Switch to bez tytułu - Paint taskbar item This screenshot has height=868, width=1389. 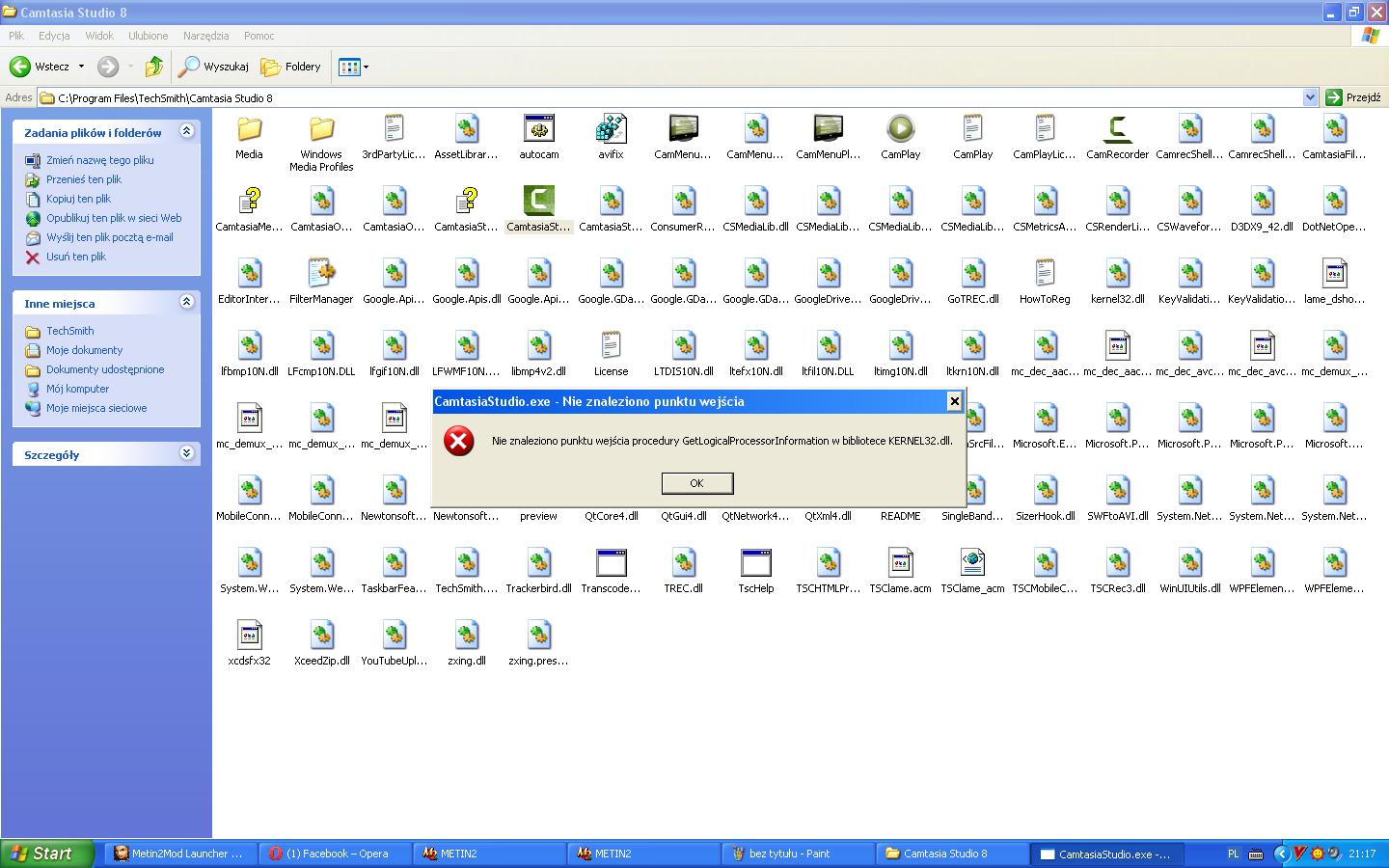pyautogui.click(x=798, y=854)
